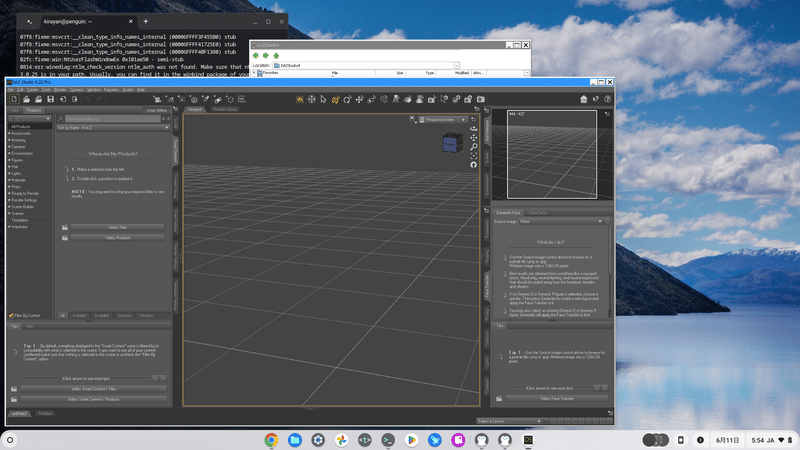Open the File menu
800x450 pixels.
point(10,90)
